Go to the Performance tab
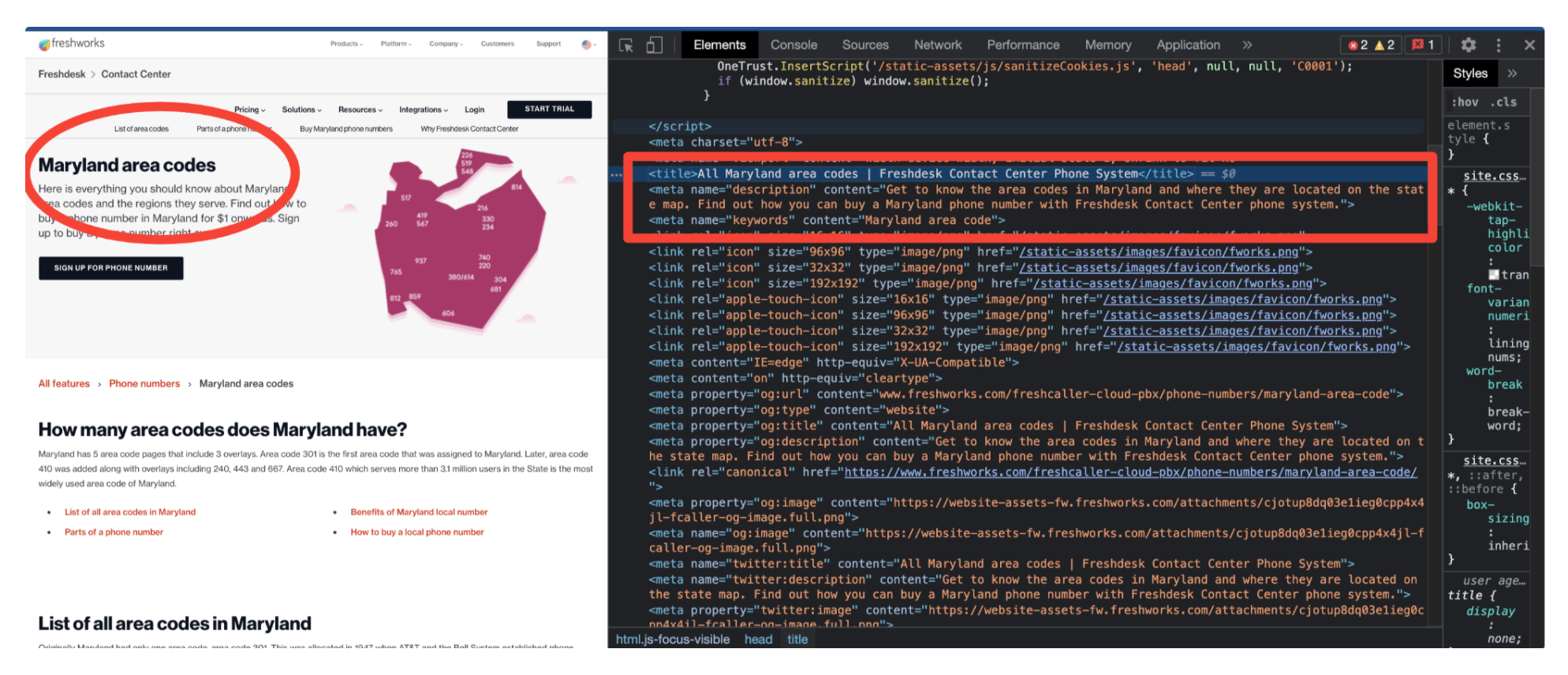The height and width of the screenshot is (675, 1568). (1023, 45)
